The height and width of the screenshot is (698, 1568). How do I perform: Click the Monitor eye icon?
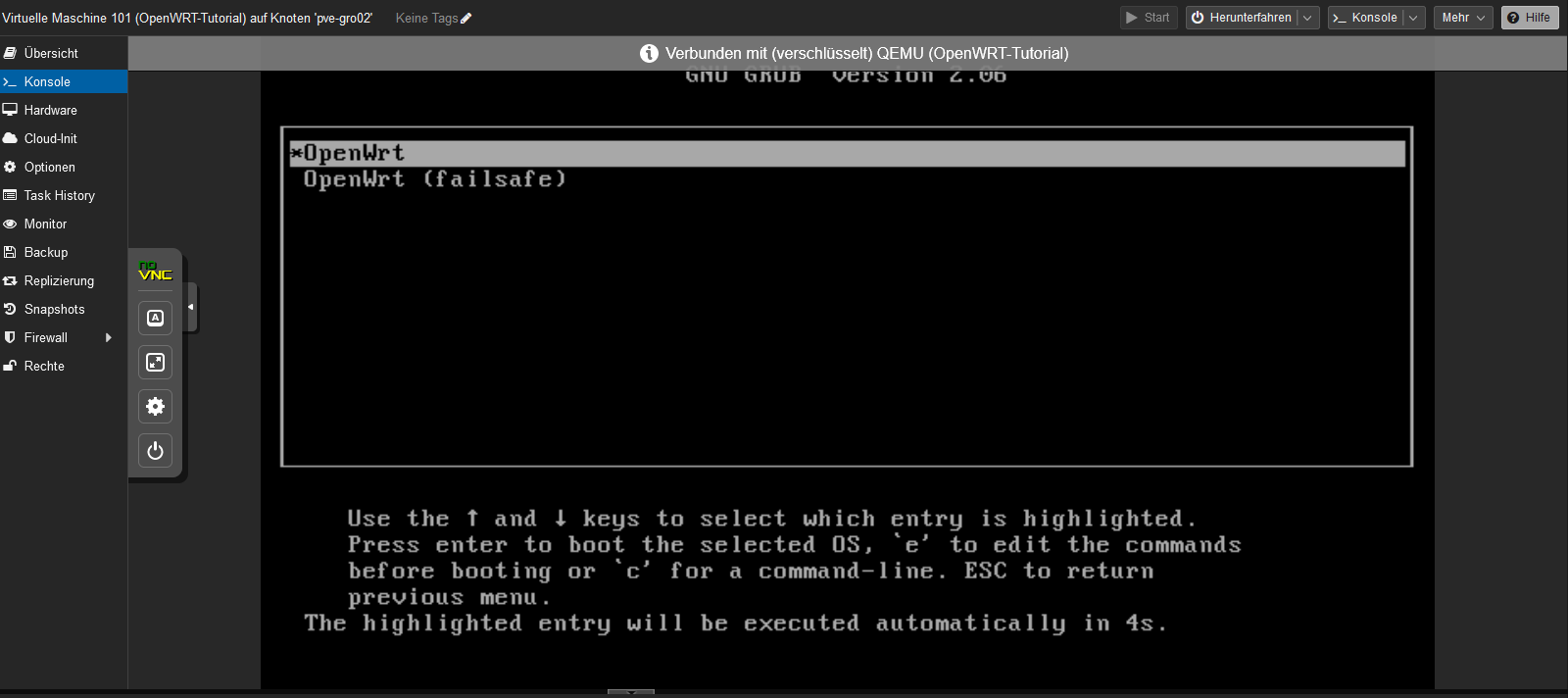click(x=10, y=224)
